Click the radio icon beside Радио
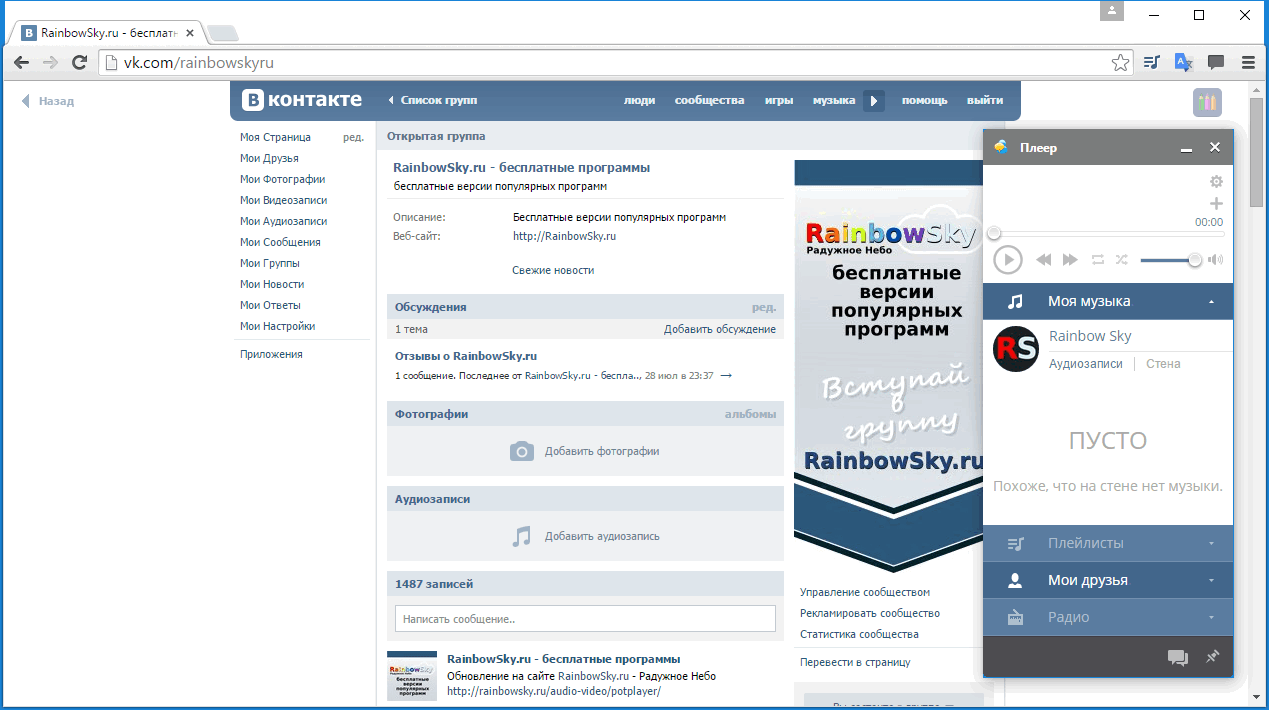Screen dimensions: 1269x710 click(x=1015, y=618)
